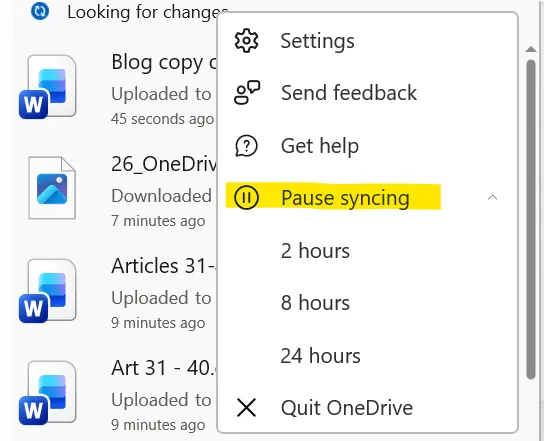Click the blue sync status icon

40,11
